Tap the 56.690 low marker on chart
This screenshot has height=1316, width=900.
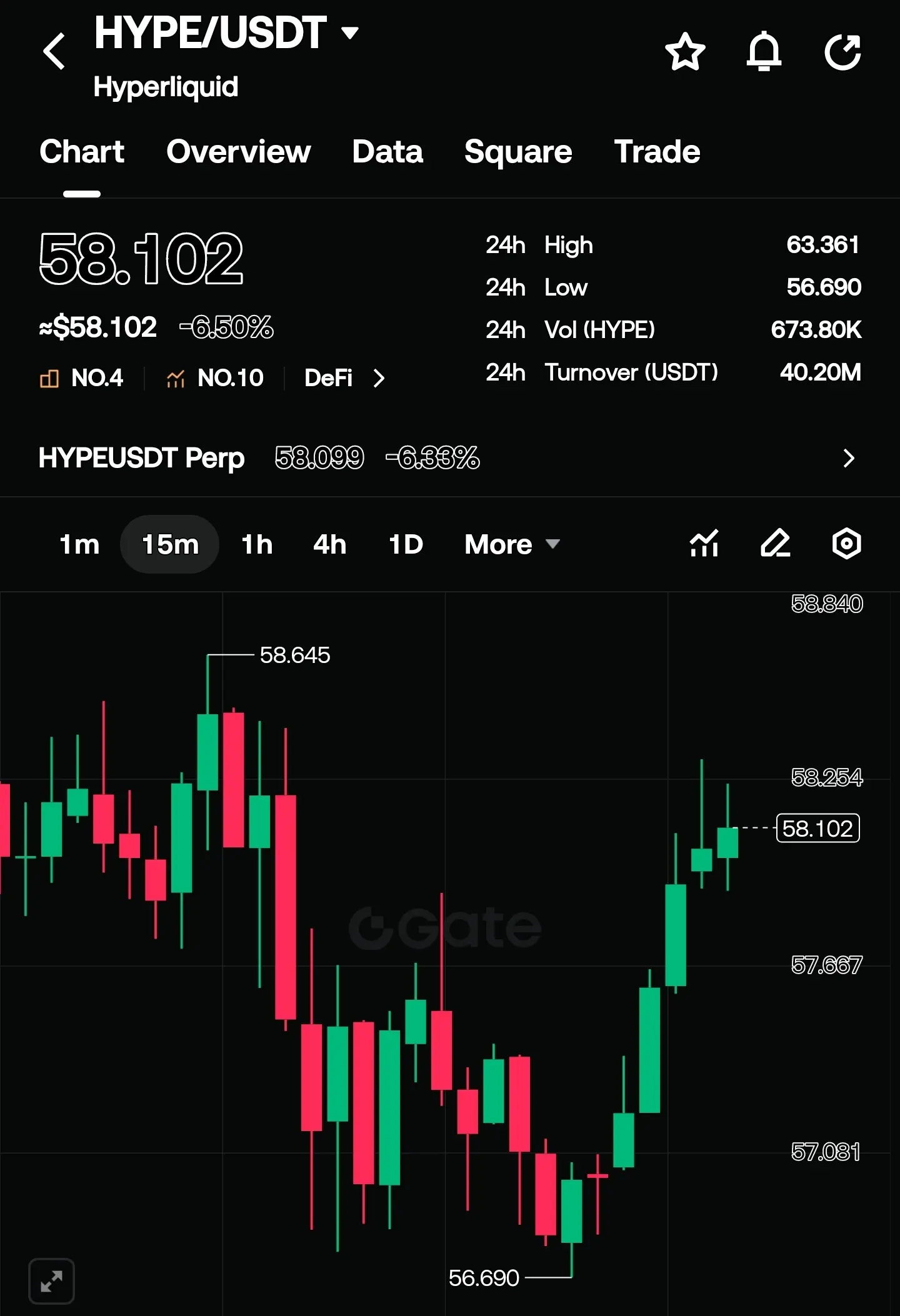(484, 1279)
